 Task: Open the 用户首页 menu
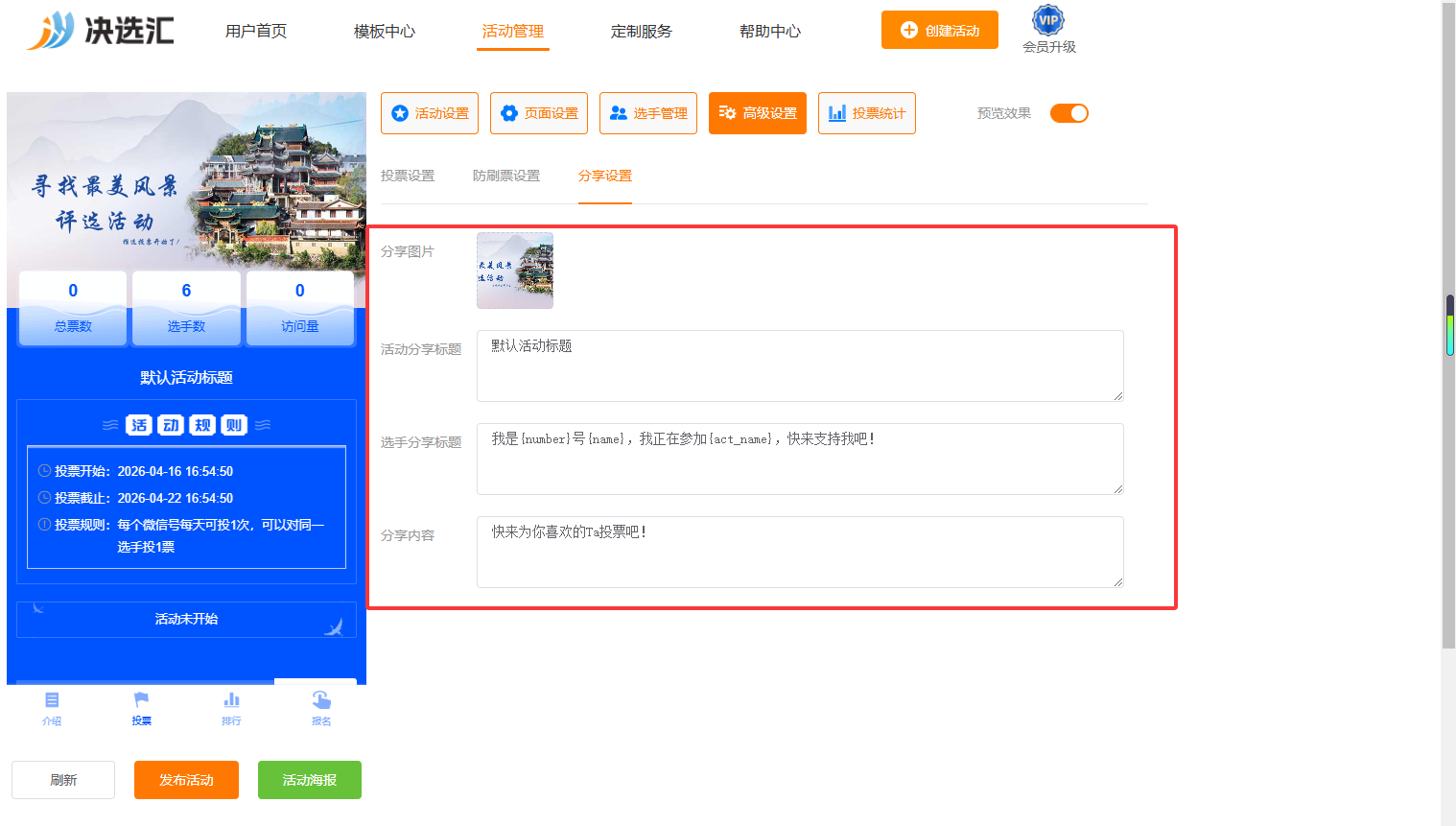(256, 31)
